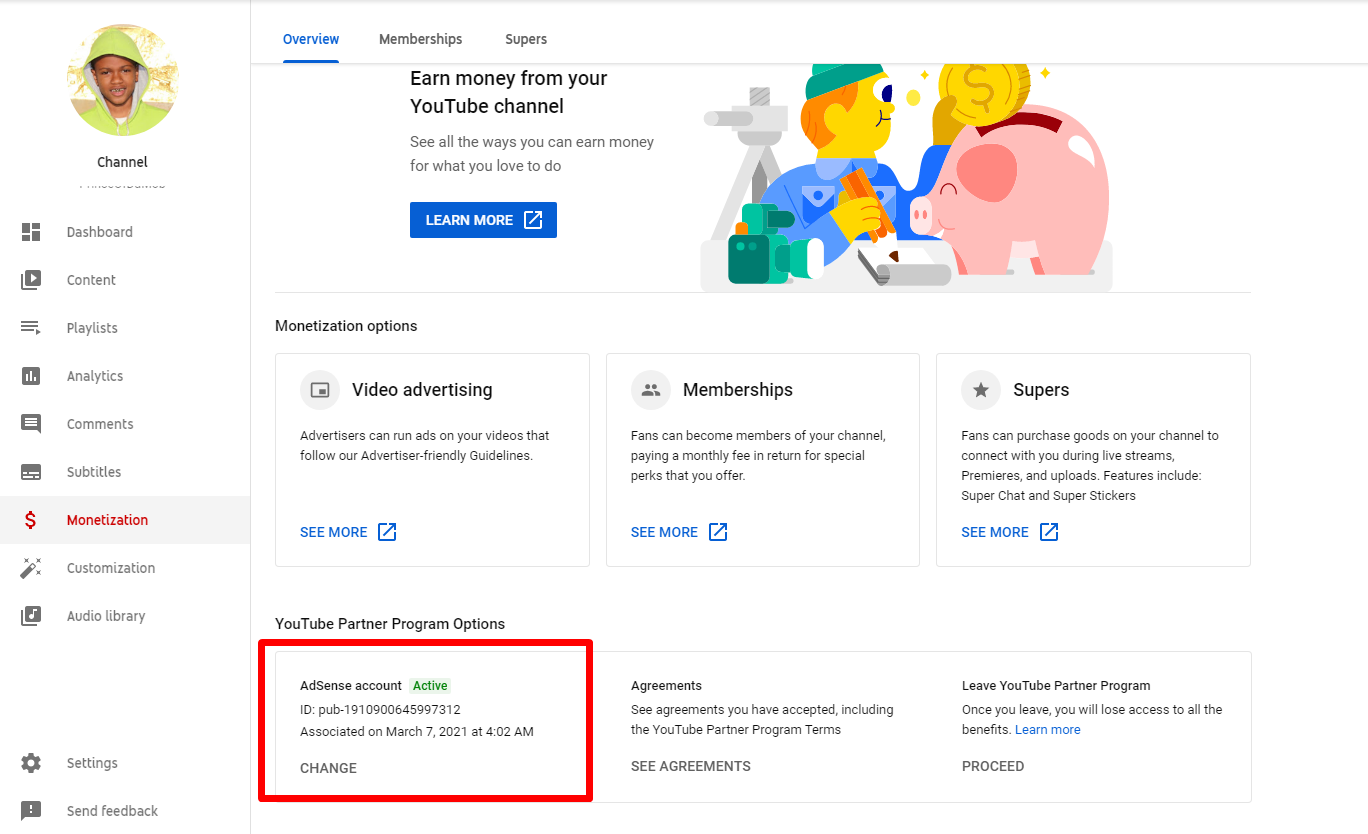Image resolution: width=1368 pixels, height=834 pixels.
Task: Click 'Associated on March 7, 2021' text
Action: 417,732
